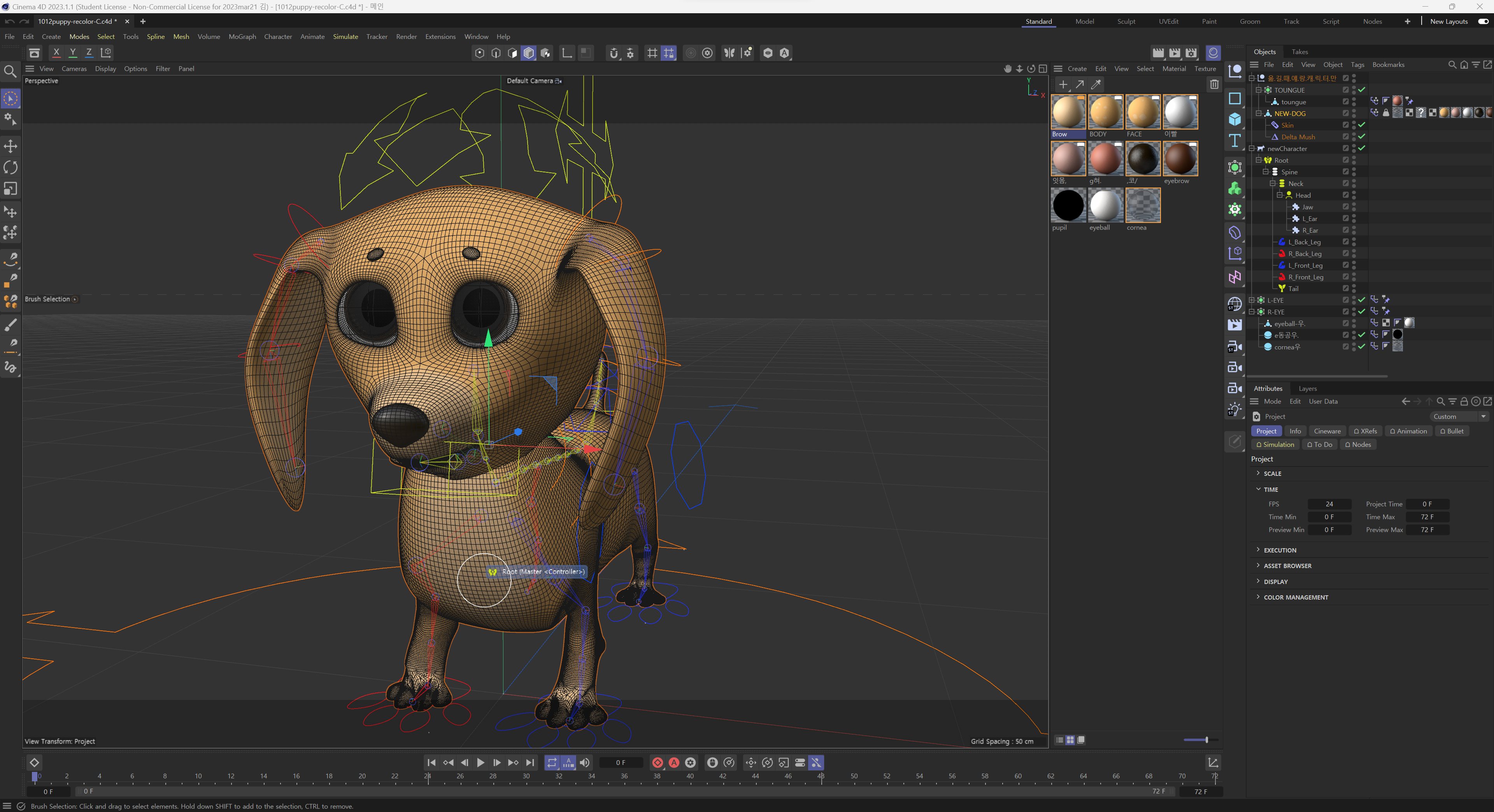Toggle Z axis lock
This screenshot has height=812, width=1494.
coord(89,53)
